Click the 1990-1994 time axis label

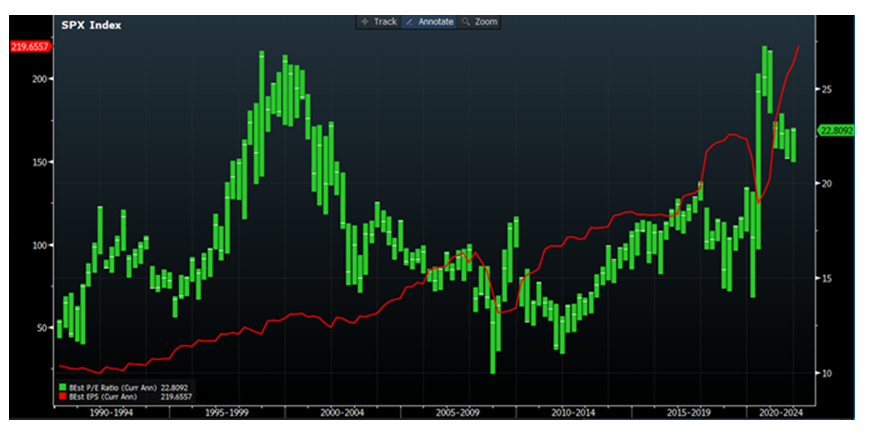pos(112,411)
